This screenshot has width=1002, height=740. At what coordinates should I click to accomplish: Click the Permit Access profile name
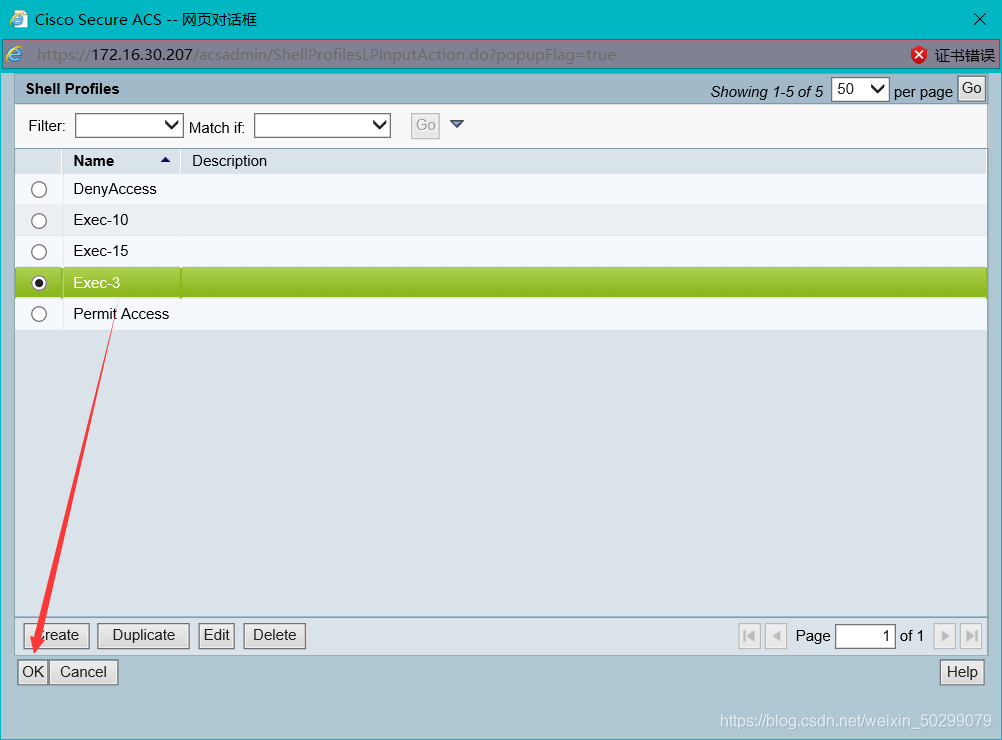[x=121, y=314]
